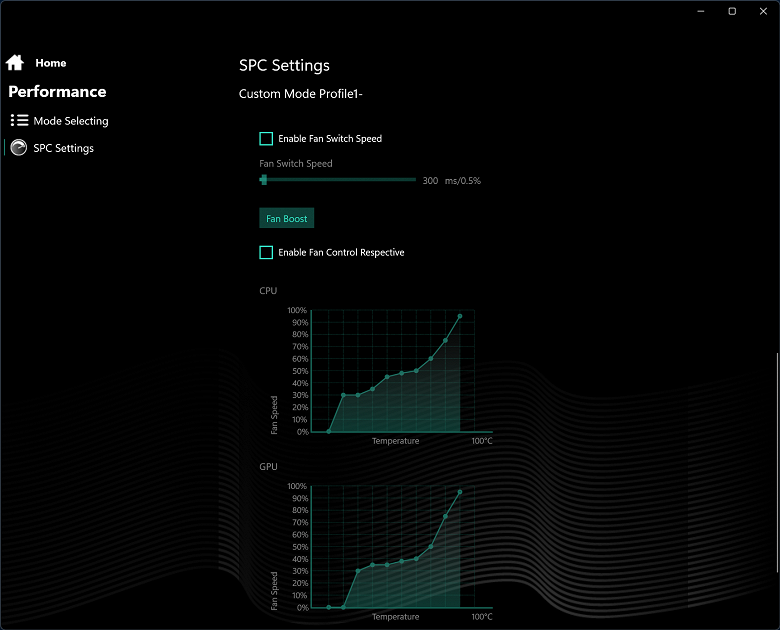
Task: Close the application window
Action: 763,11
